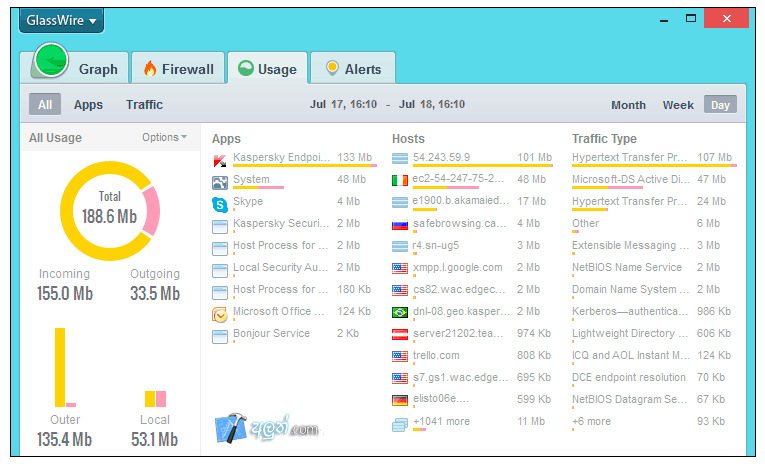Click the date range Jul 17 - Jul 18
This screenshot has height=464, width=765.
pos(387,104)
